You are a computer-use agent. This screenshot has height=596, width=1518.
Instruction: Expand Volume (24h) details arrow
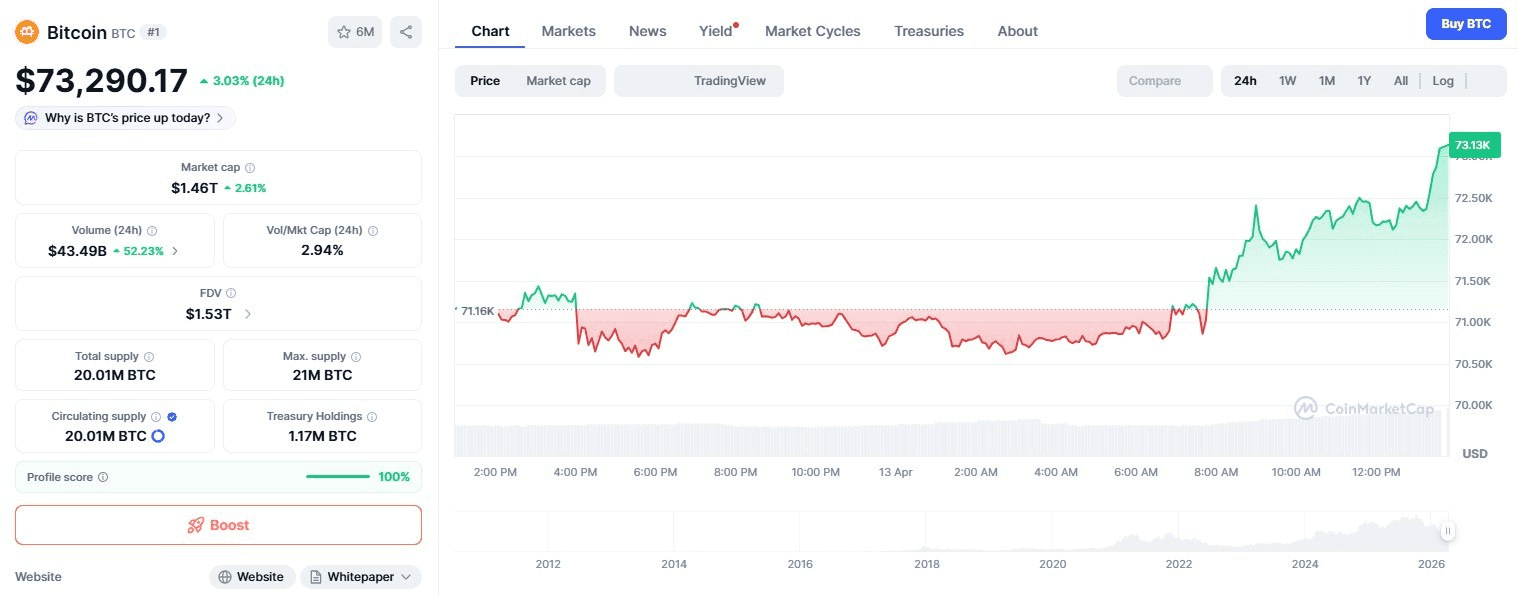[x=175, y=251]
